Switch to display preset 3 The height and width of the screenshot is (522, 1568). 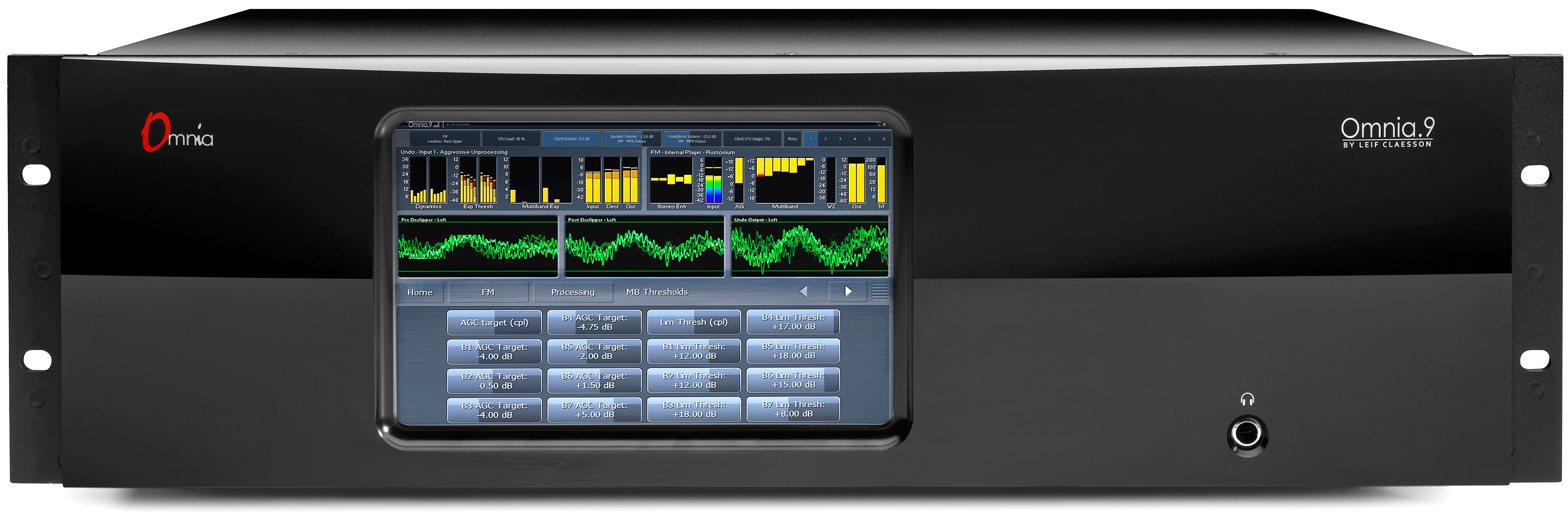[839, 139]
